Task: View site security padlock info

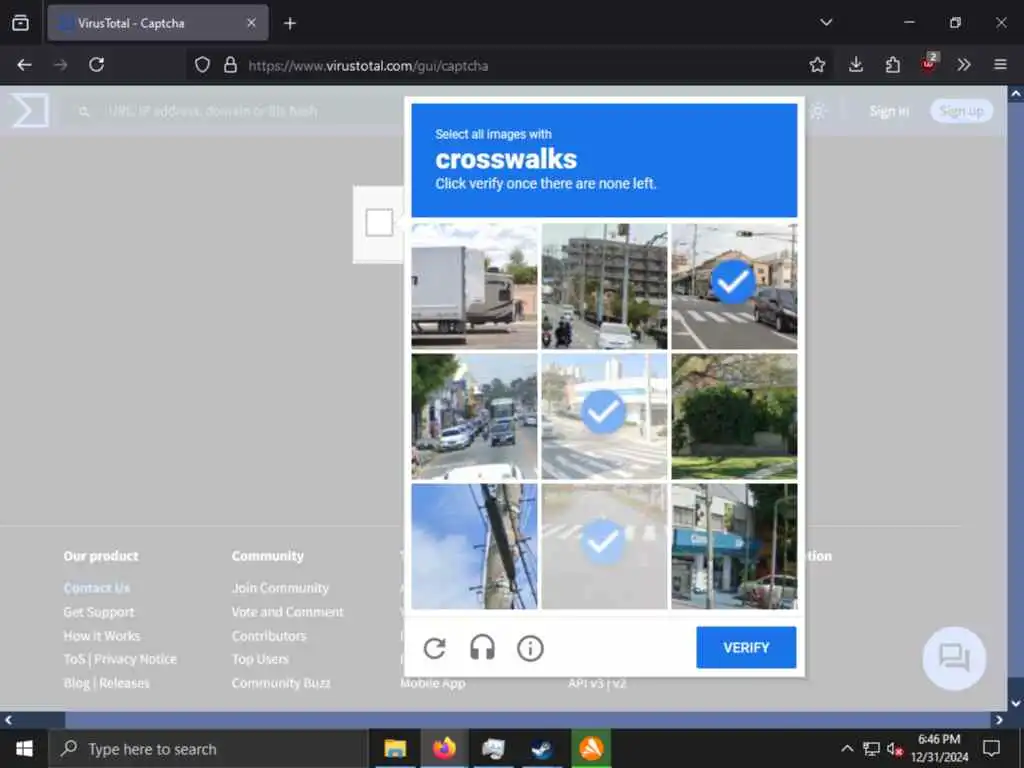Action: tap(230, 65)
